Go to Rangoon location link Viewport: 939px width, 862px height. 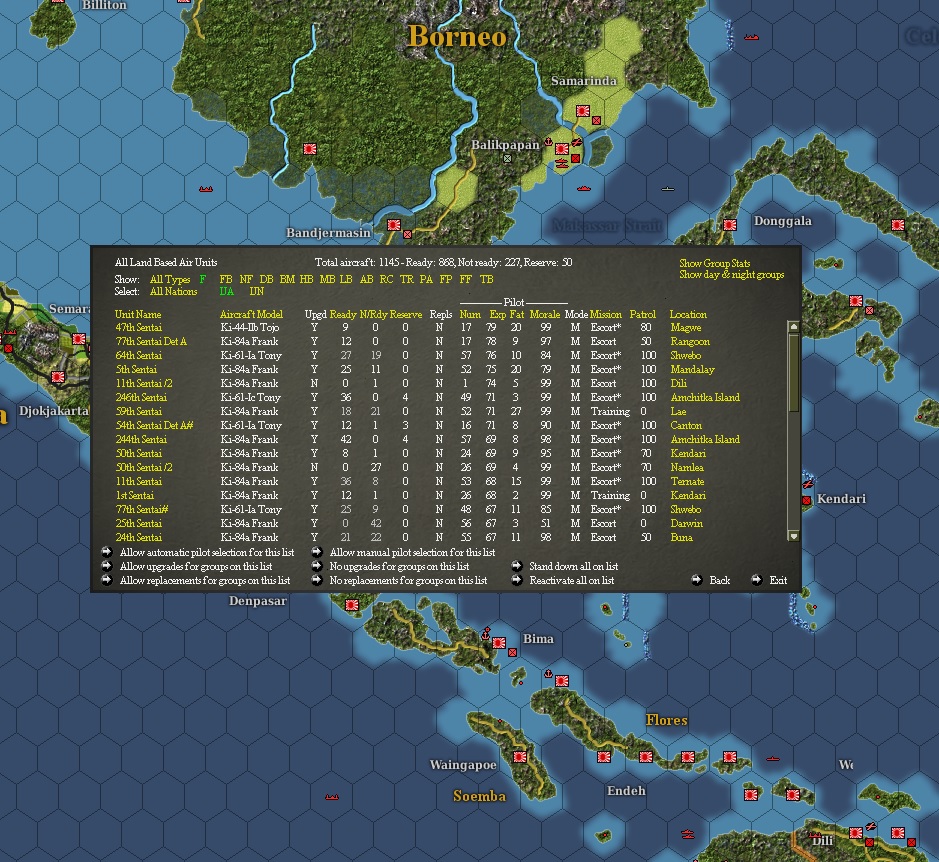(690, 341)
